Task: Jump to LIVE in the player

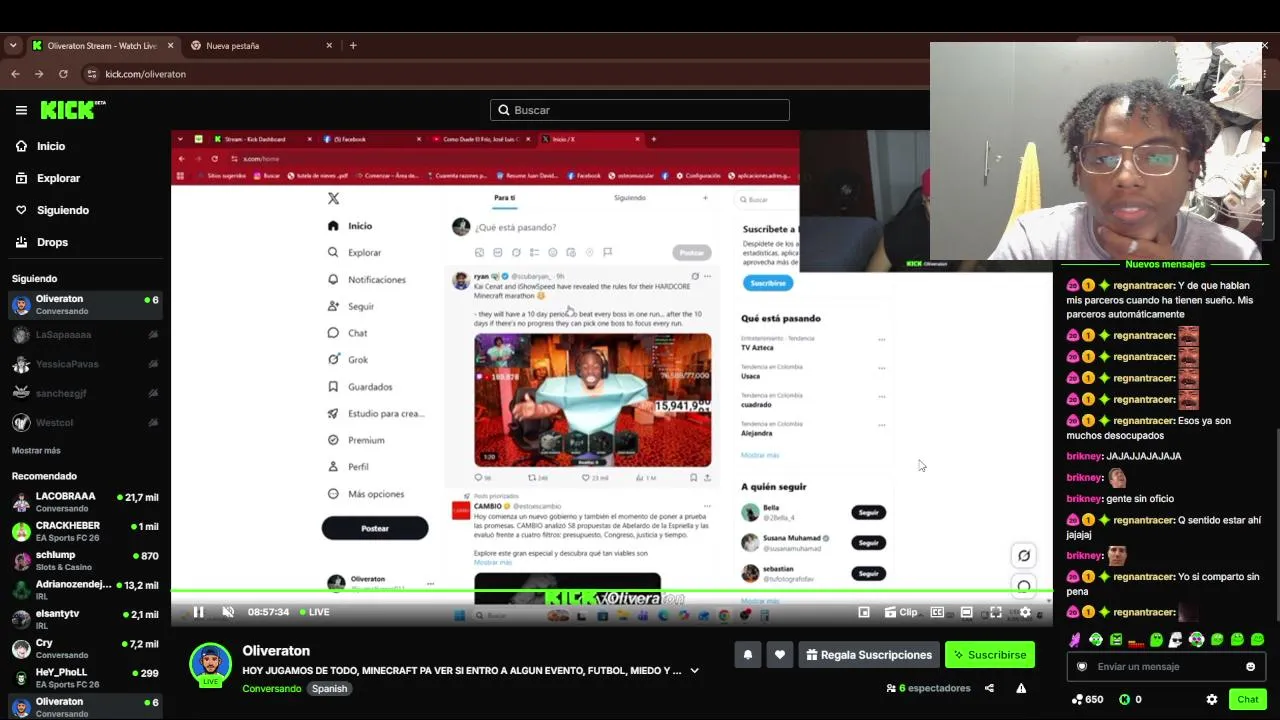Action: click(313, 612)
